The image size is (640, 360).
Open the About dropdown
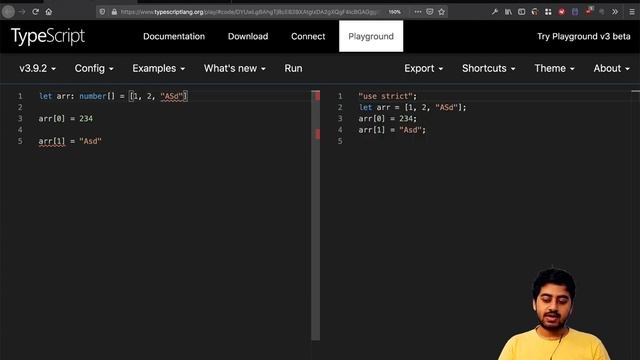(x=611, y=68)
